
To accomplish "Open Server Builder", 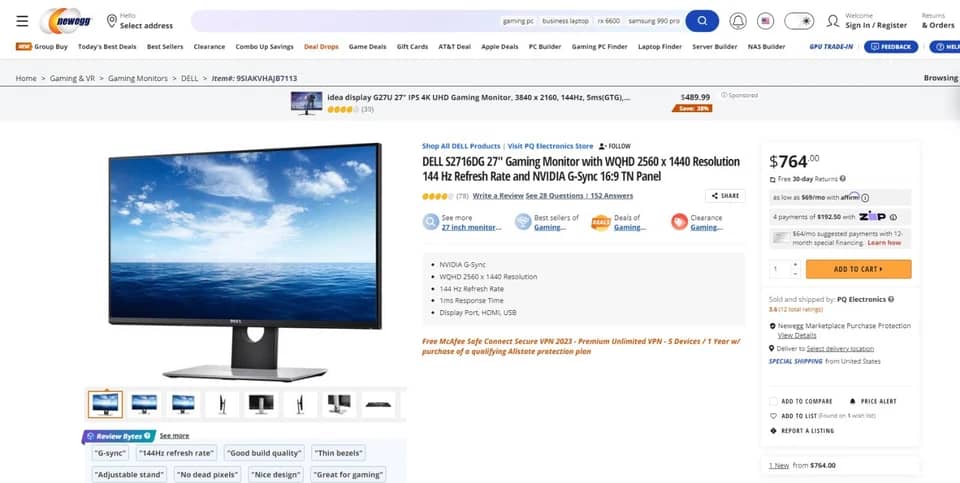I will click(x=714, y=47).
